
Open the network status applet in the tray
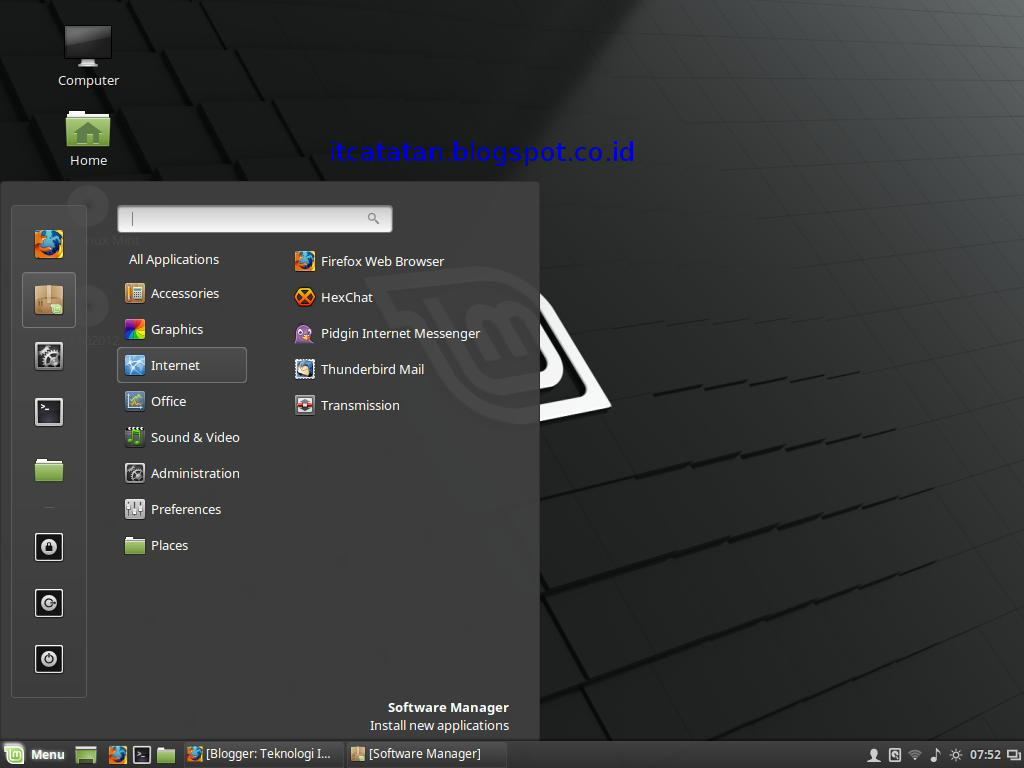(914, 754)
